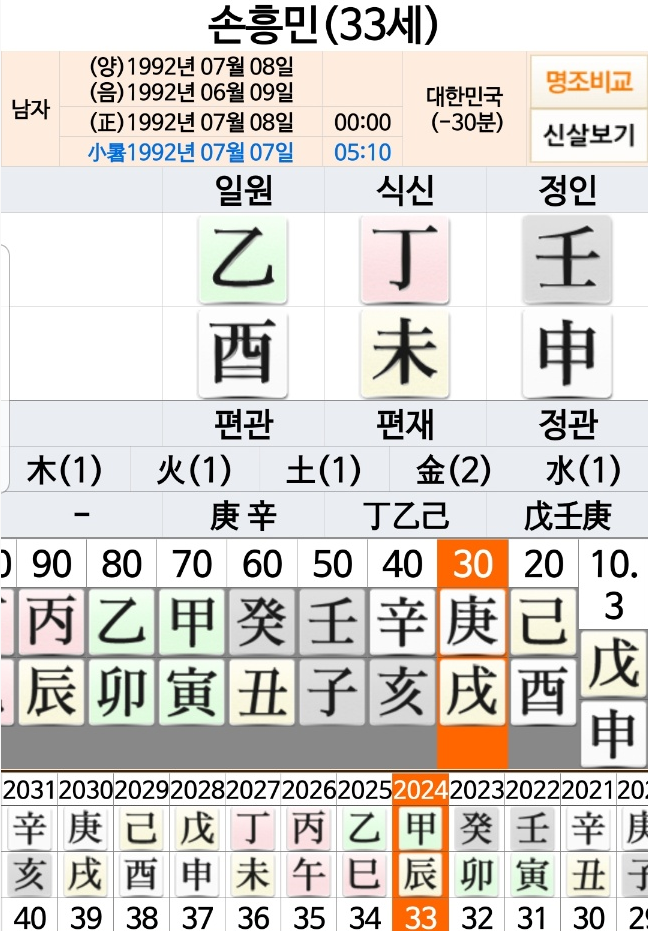Switch to the 70 daewoon period
Image resolution: width=648 pixels, height=931 pixels.
point(192,563)
